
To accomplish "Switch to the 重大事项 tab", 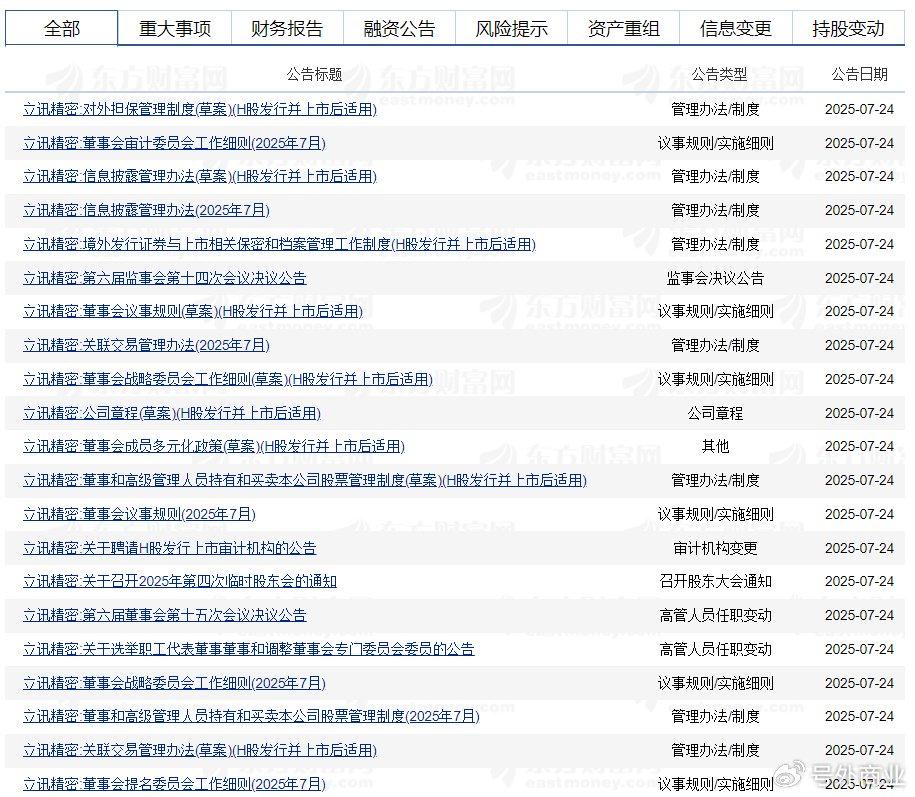I will pos(174,28).
